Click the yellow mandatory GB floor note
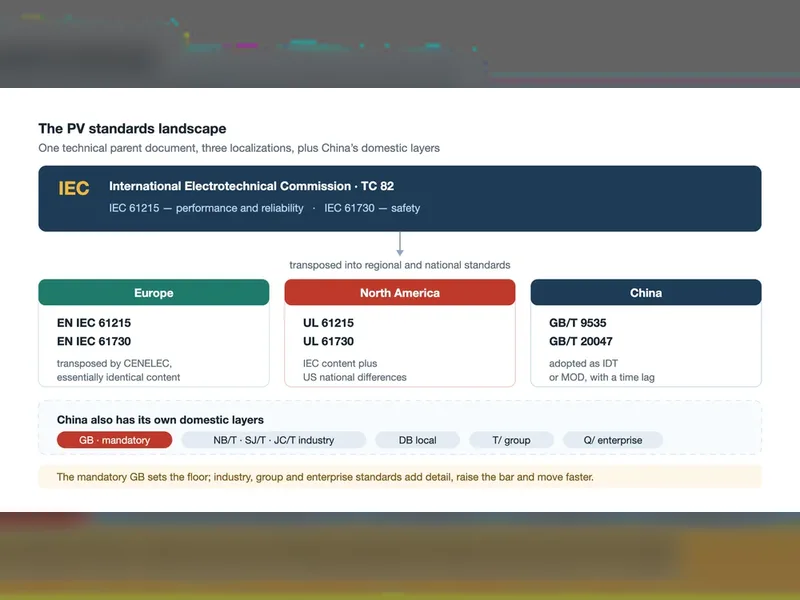Screen dimensions: 800x600 (x=400, y=477)
